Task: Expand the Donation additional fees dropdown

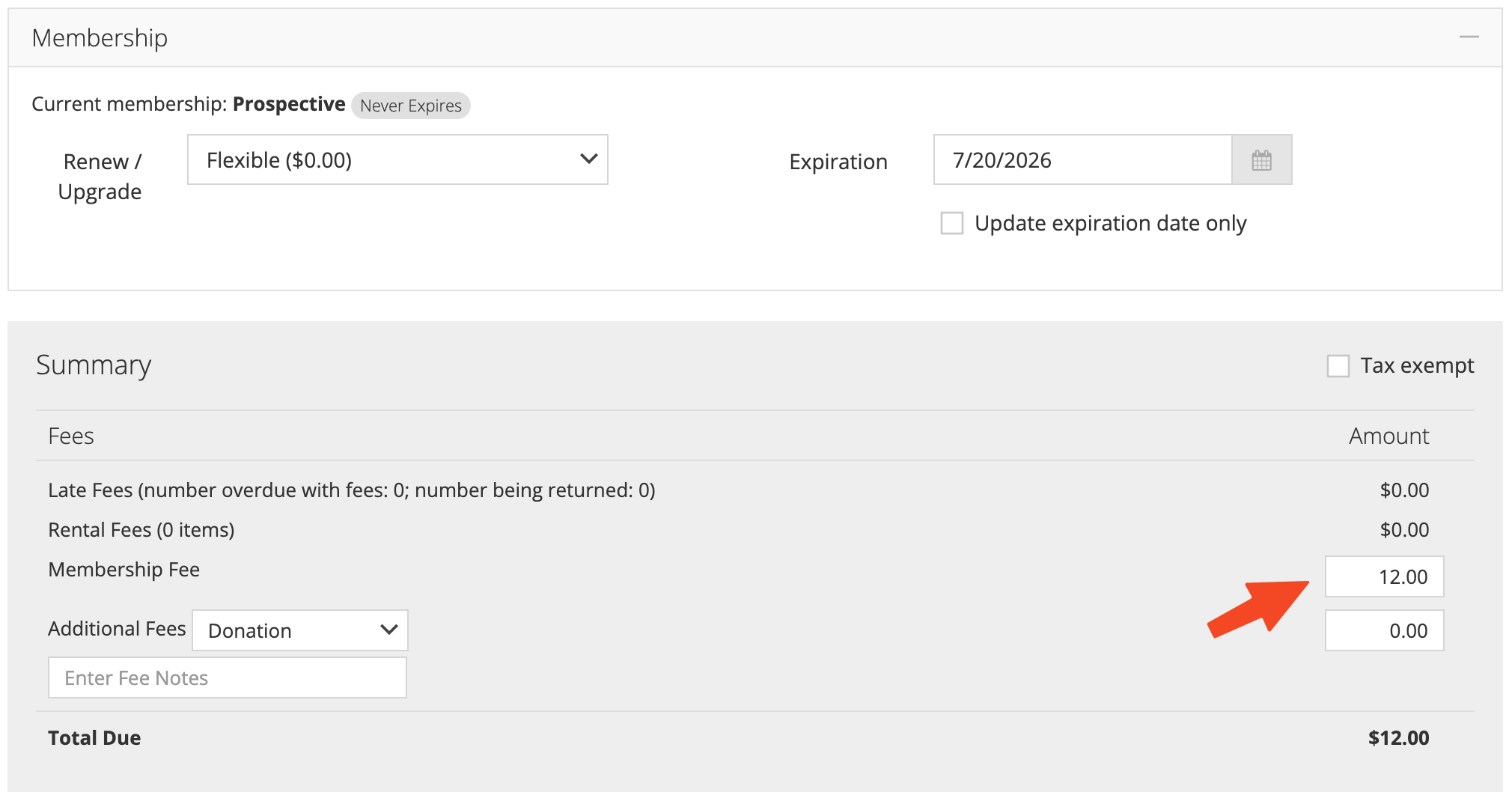Action: coord(300,630)
